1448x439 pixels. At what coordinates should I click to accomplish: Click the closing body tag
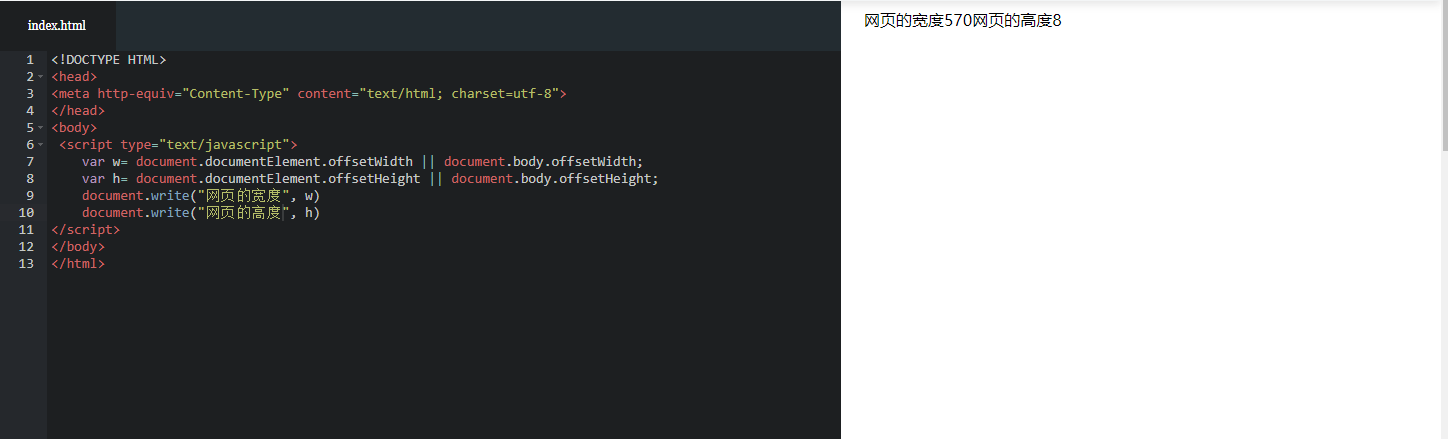[78, 246]
